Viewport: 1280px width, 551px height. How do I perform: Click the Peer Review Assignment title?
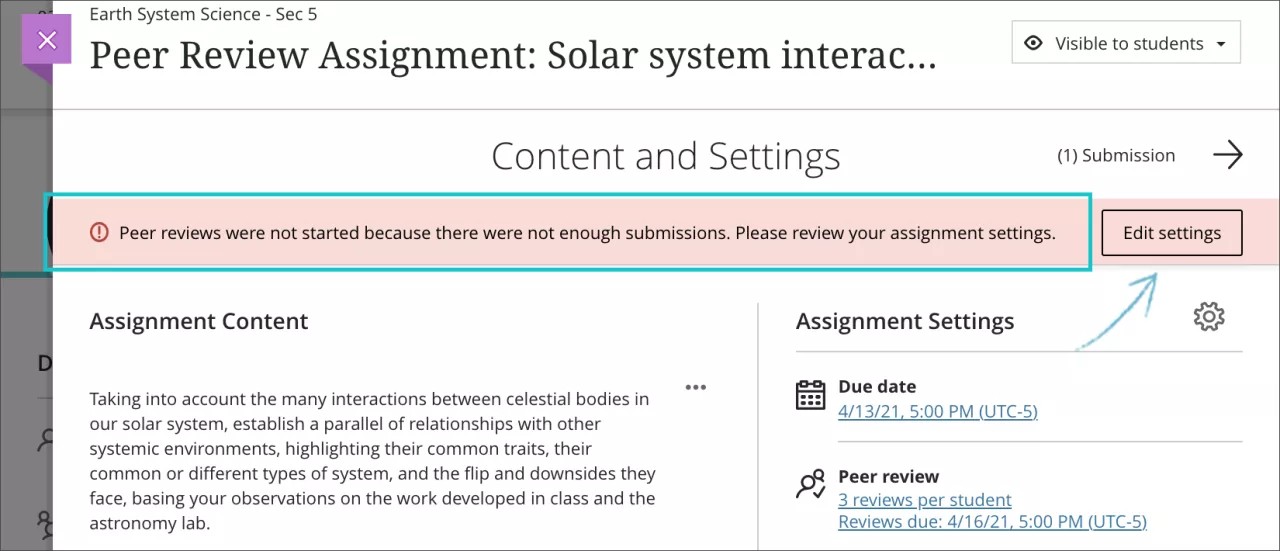tap(512, 57)
